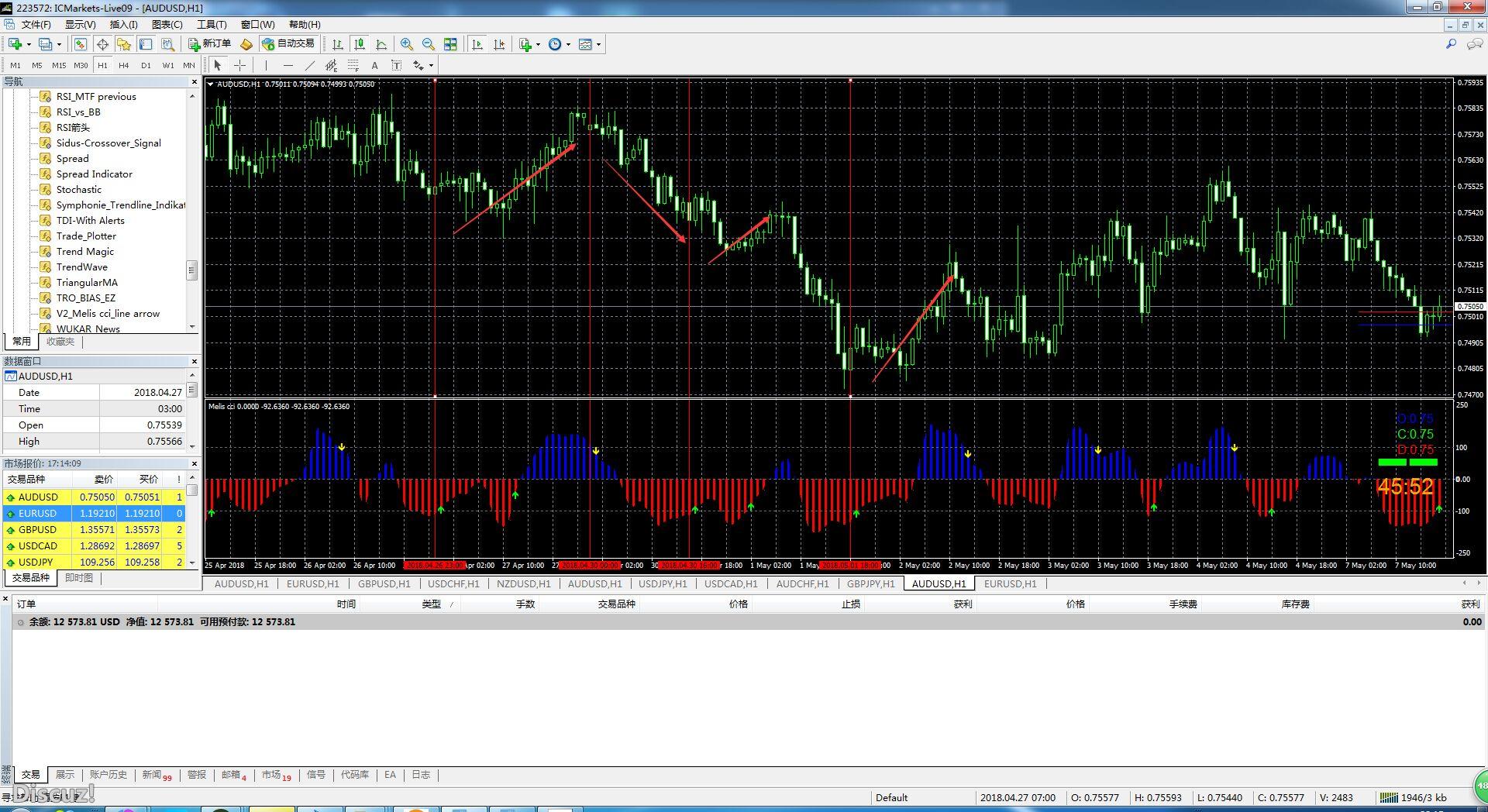
Task: Close the 市场报价 market watch panel
Action: pyautogui.click(x=195, y=463)
